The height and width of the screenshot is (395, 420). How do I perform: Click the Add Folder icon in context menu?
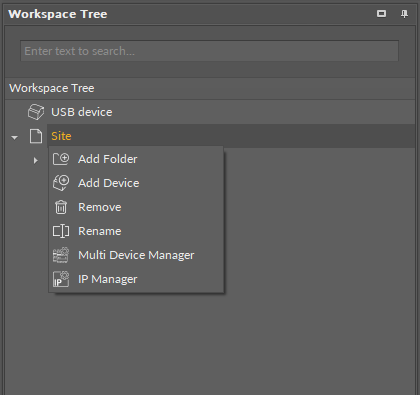[x=61, y=159]
